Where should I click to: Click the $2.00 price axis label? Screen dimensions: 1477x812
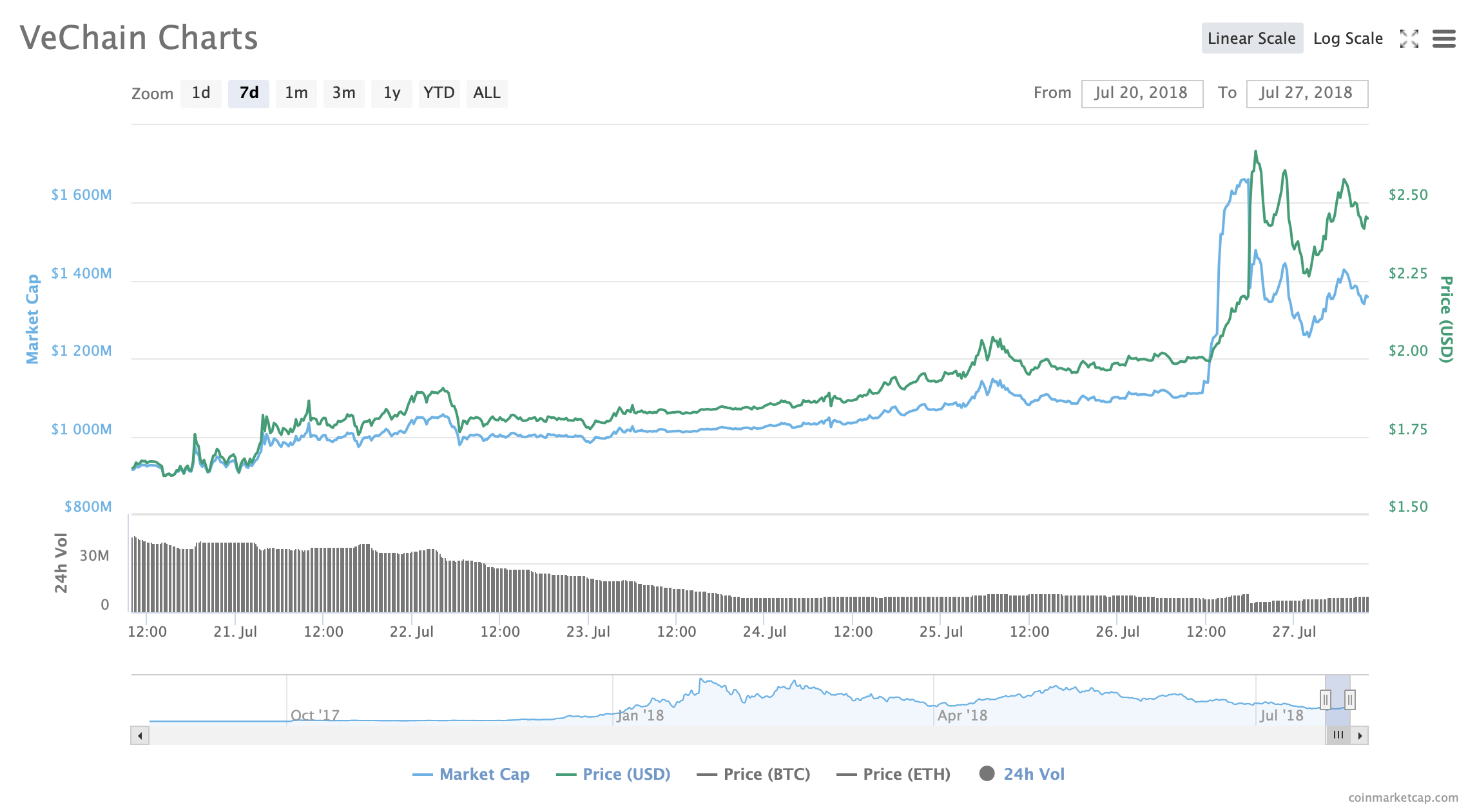coord(1408,351)
